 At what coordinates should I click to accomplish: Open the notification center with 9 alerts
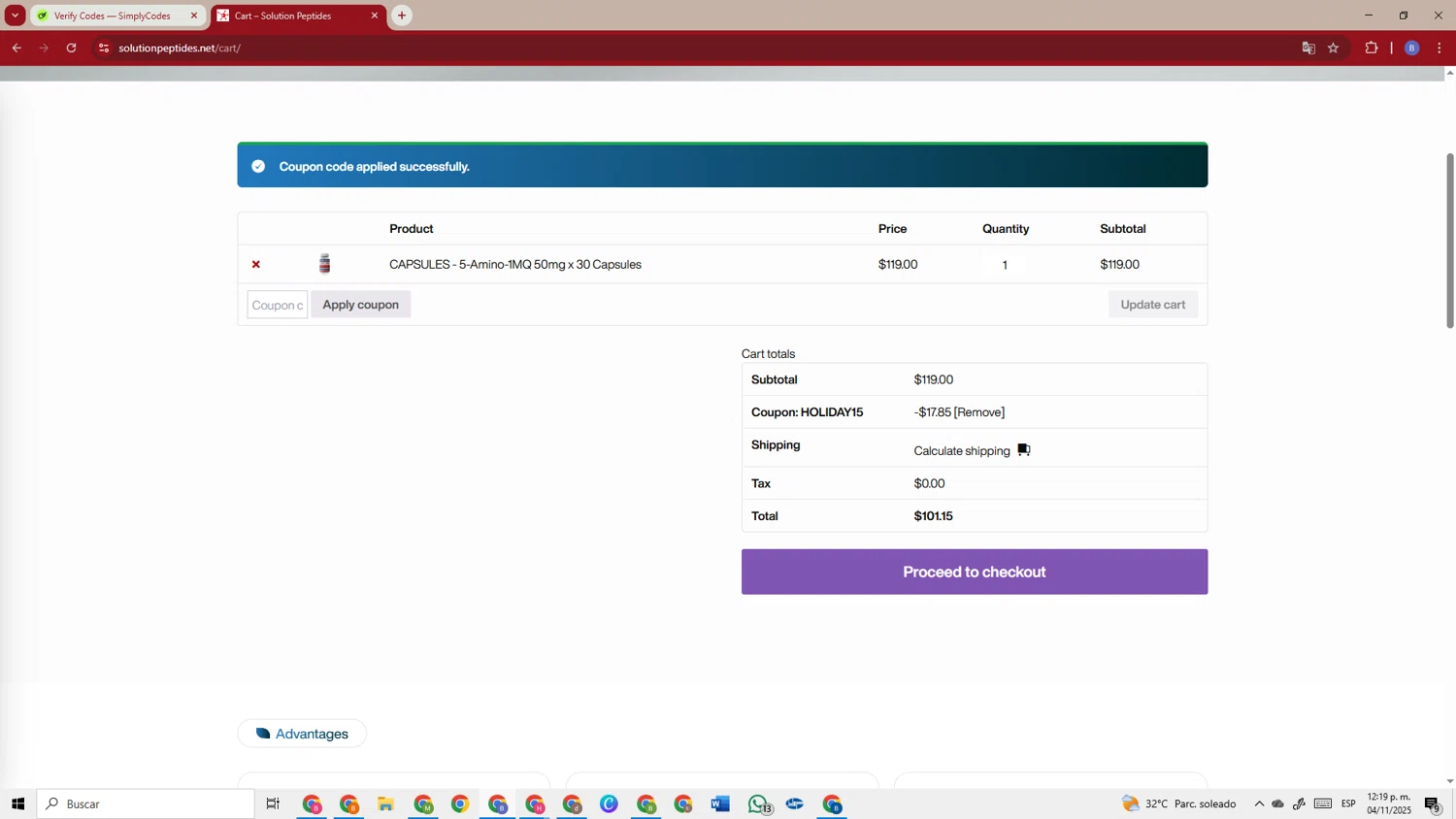(1433, 803)
